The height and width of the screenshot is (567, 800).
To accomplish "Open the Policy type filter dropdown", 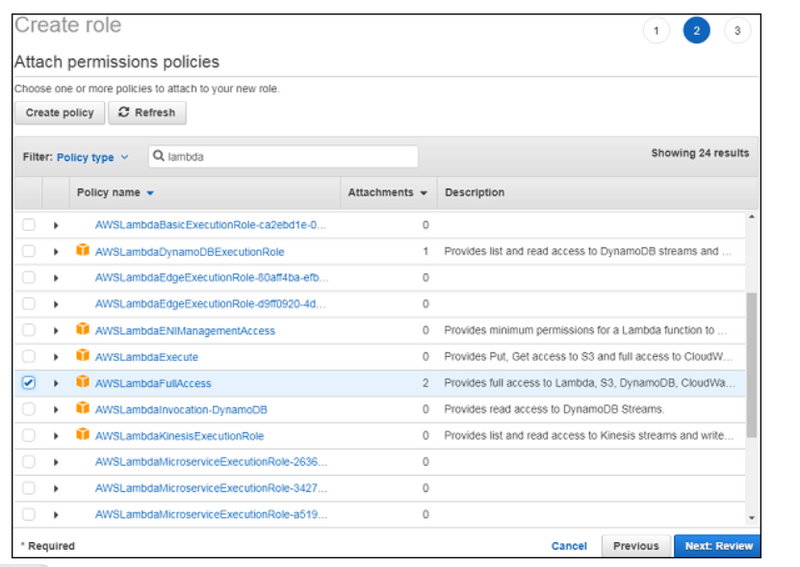I will pos(92,157).
